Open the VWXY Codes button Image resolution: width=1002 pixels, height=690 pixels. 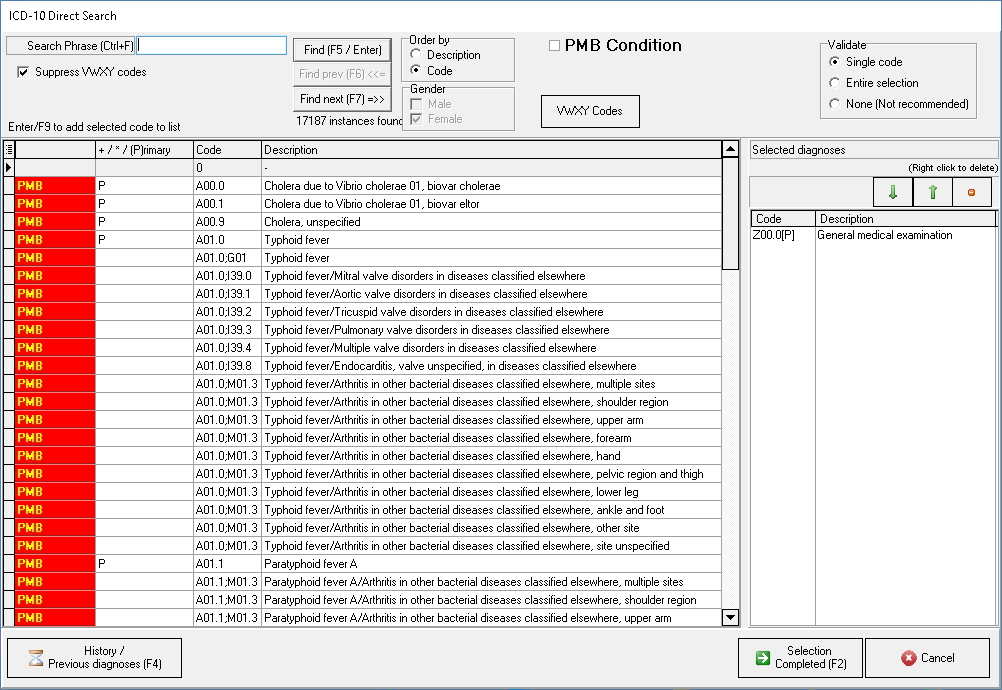[590, 111]
